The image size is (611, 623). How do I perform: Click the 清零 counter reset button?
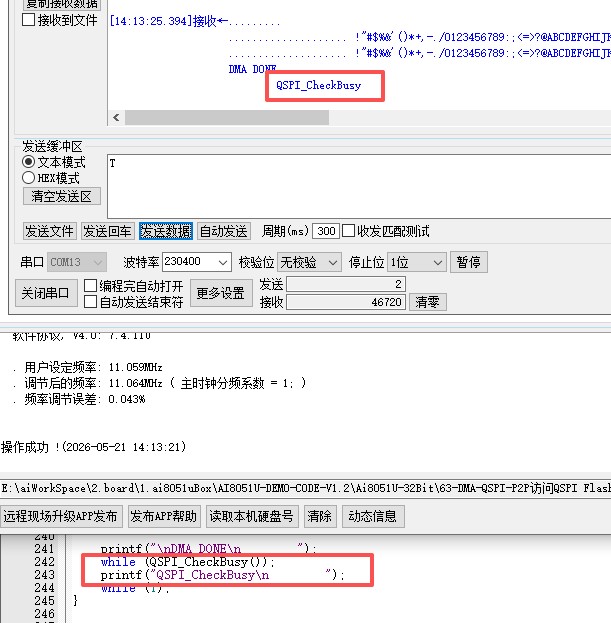click(x=427, y=302)
